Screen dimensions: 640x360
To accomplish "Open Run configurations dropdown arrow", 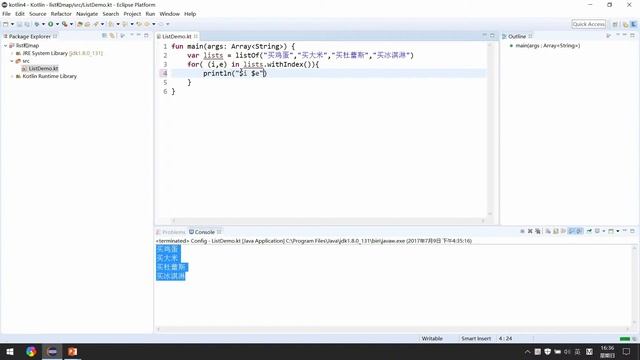I will [x=57, y=24].
